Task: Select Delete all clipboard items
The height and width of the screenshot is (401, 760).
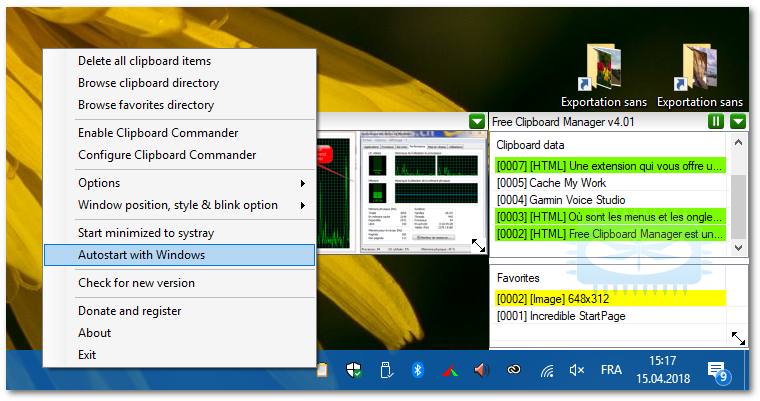Action: point(180,61)
